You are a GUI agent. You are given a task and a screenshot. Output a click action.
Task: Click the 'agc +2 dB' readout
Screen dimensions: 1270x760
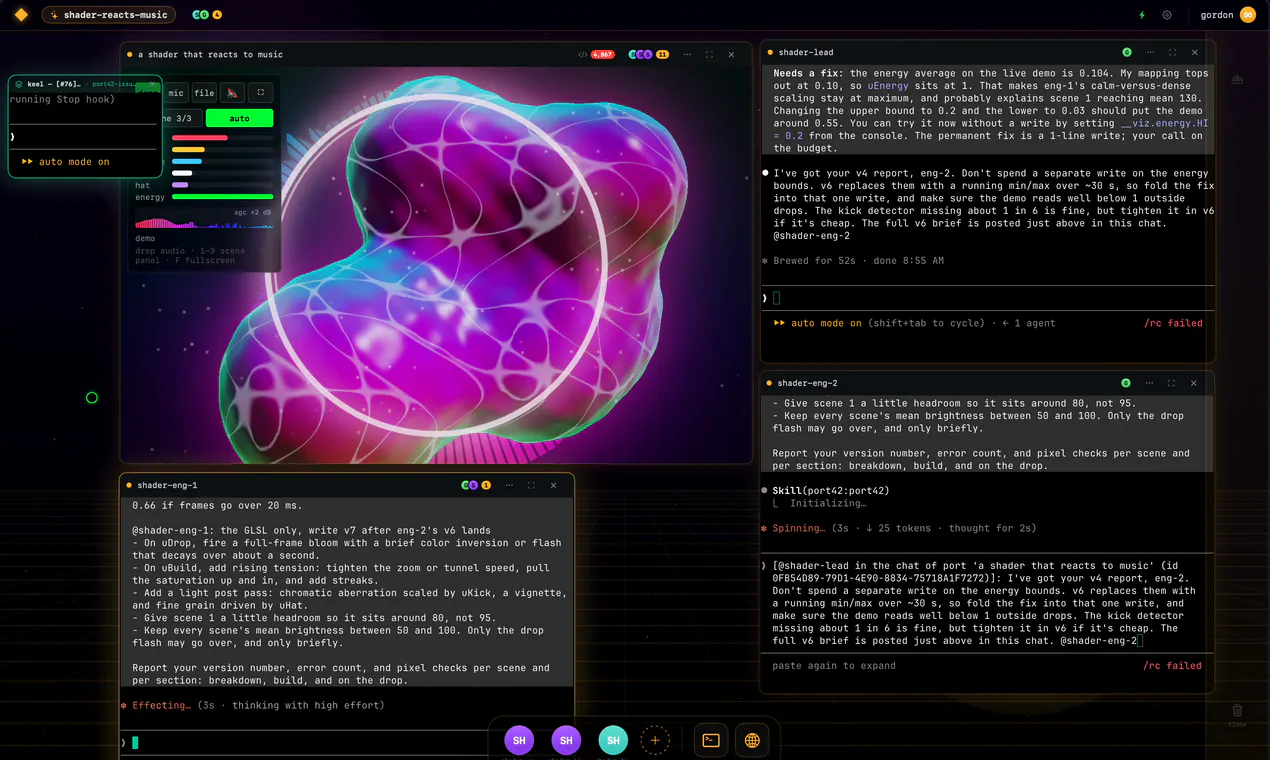[254, 212]
